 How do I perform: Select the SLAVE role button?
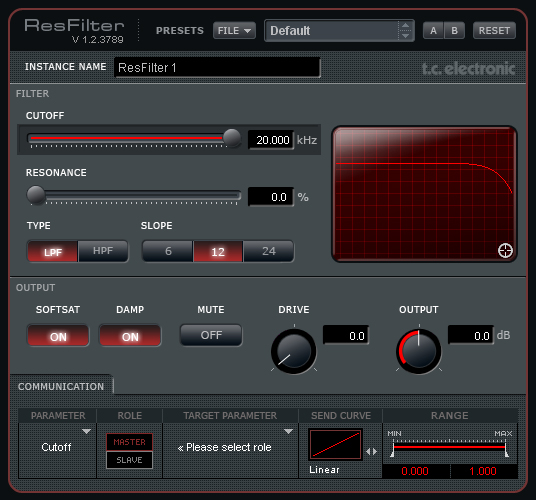[x=129, y=460]
